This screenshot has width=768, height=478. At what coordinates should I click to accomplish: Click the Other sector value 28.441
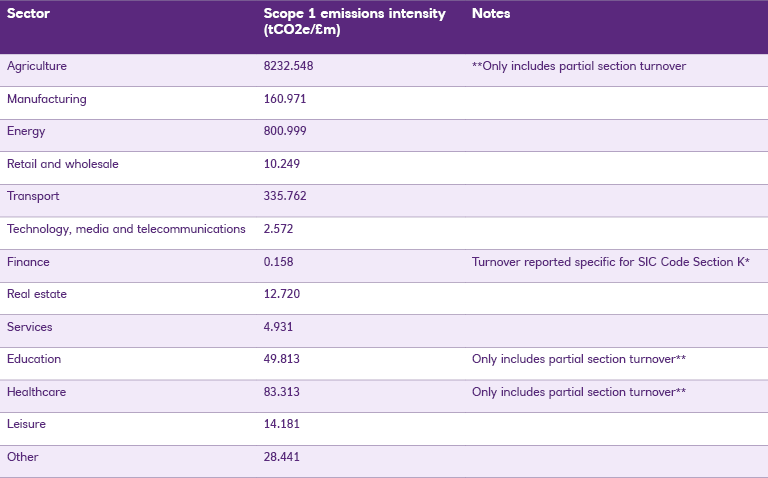tap(282, 457)
